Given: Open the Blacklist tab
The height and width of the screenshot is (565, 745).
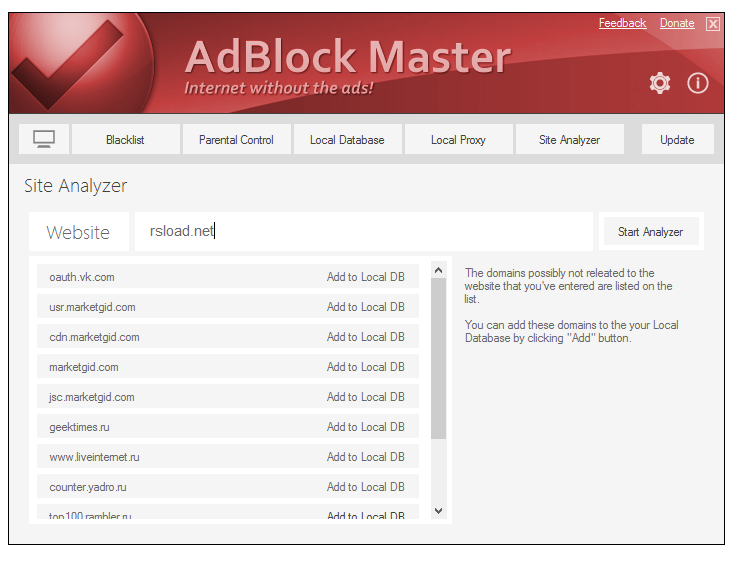Looking at the screenshot, I should [x=125, y=140].
